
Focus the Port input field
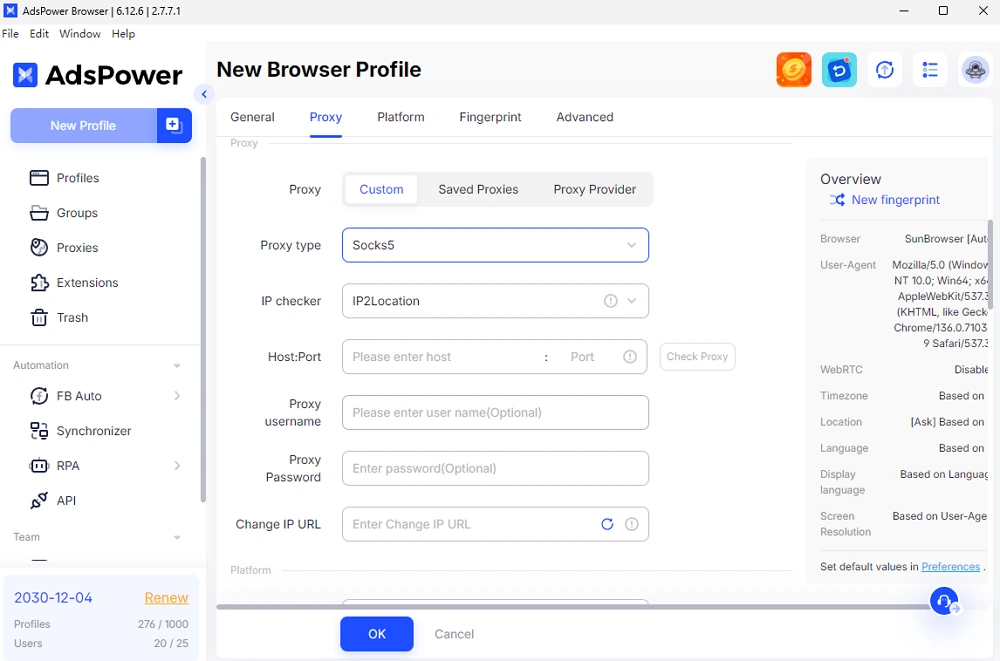click(x=585, y=357)
